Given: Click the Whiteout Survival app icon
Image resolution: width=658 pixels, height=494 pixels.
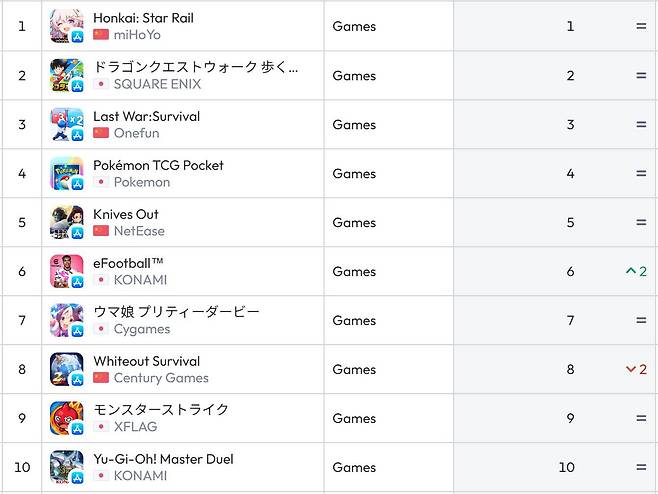Looking at the screenshot, I should (66, 370).
